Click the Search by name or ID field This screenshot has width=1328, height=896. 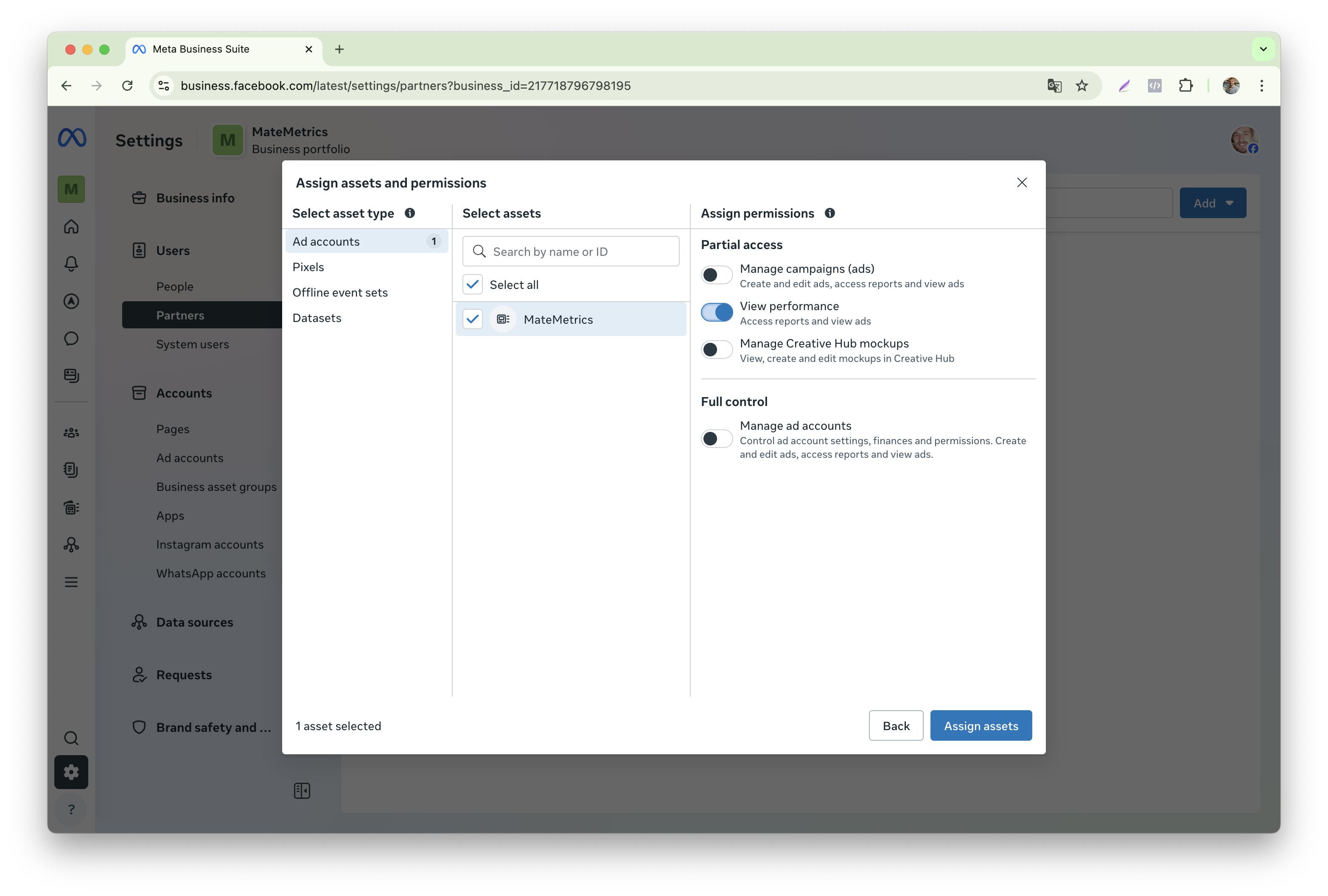coord(571,252)
